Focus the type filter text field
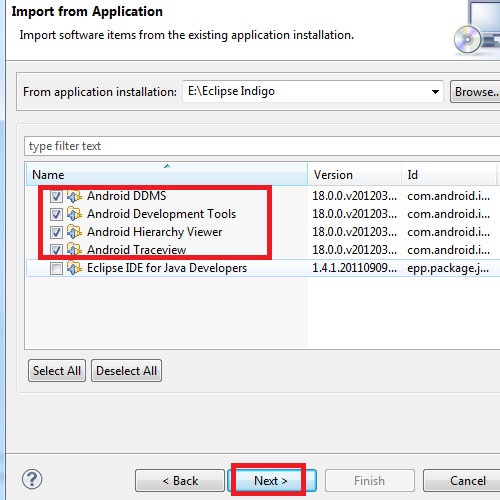The height and width of the screenshot is (500, 500). (262, 146)
